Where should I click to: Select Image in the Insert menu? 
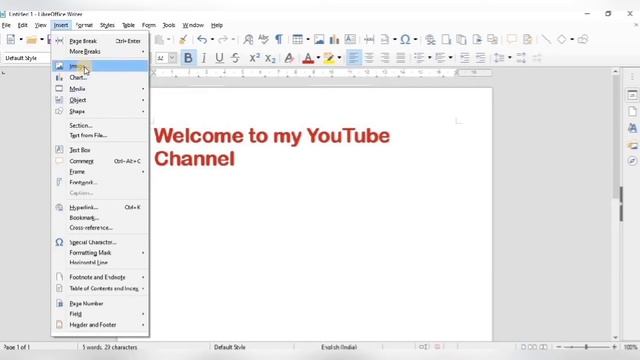[x=100, y=66]
